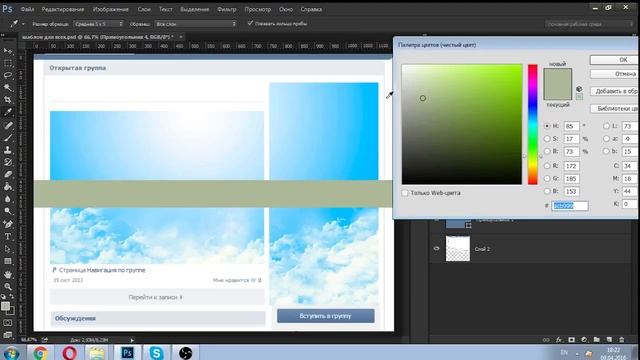Select the Blur tool

[x=8, y=199]
